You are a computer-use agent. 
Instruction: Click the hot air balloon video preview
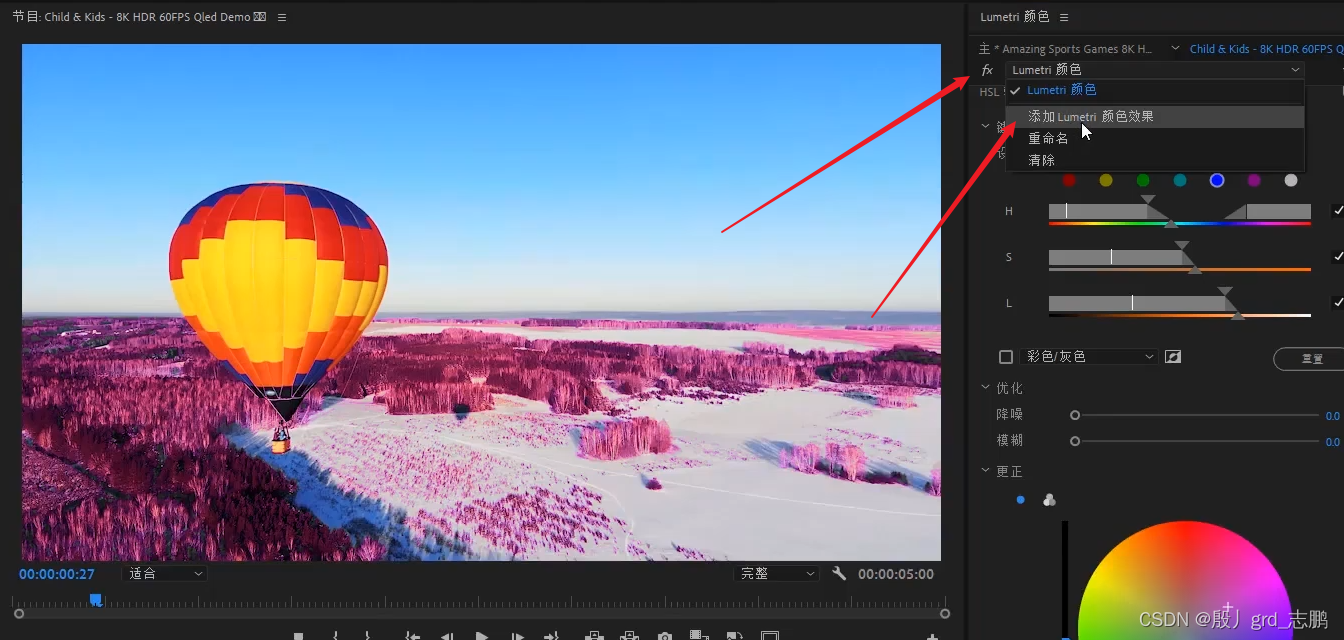click(481, 302)
